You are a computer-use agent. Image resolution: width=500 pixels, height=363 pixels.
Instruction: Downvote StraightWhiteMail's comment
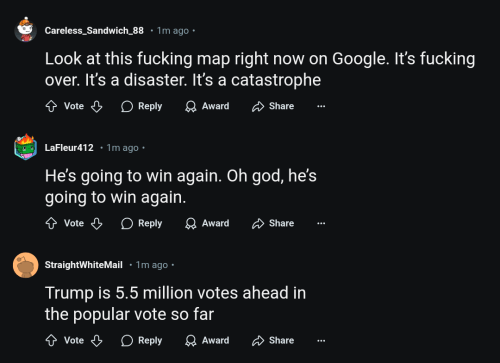coord(97,341)
